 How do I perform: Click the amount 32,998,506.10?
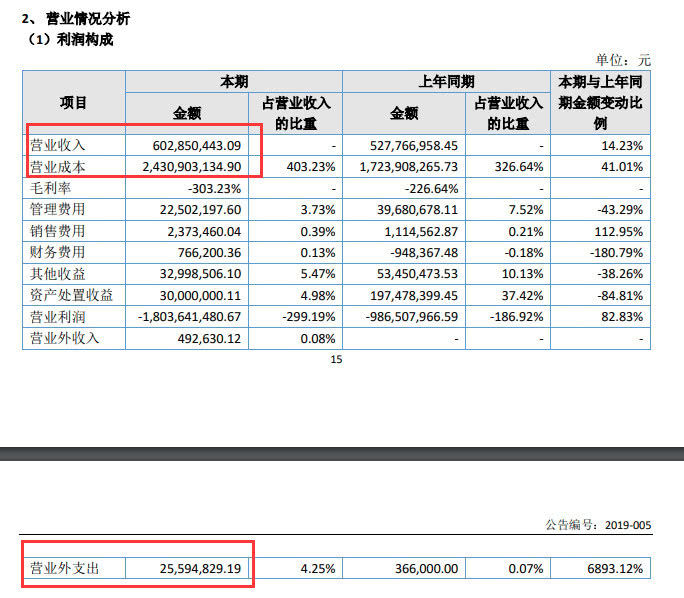pyautogui.click(x=200, y=274)
